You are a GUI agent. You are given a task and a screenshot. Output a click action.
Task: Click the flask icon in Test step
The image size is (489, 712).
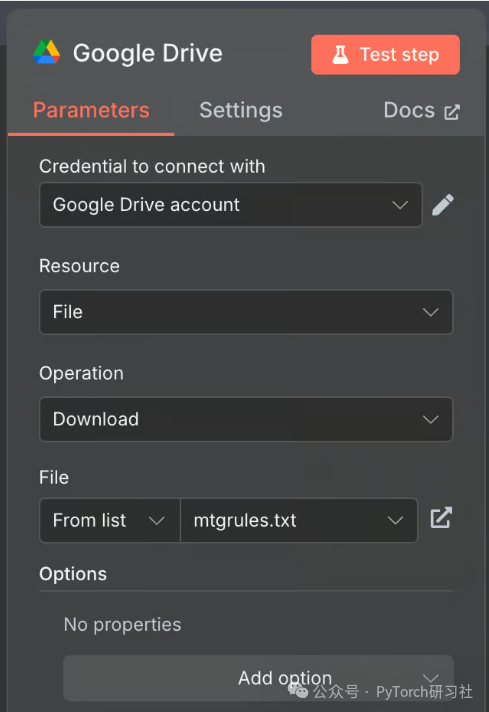point(340,54)
